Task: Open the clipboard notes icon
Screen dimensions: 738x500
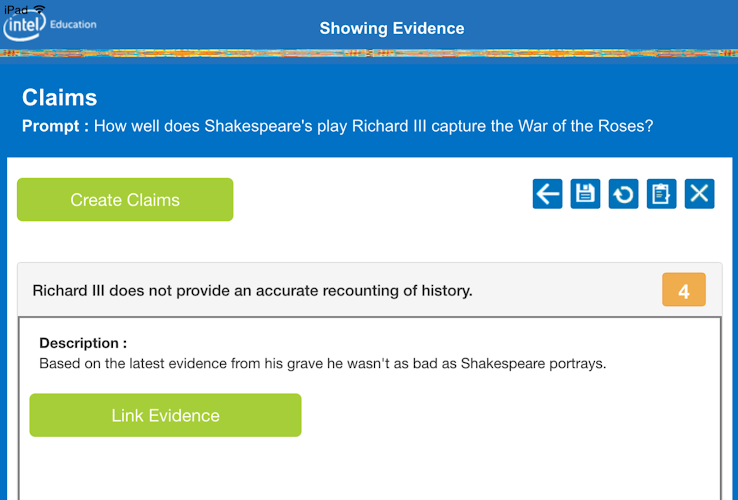Action: pyautogui.click(x=661, y=194)
